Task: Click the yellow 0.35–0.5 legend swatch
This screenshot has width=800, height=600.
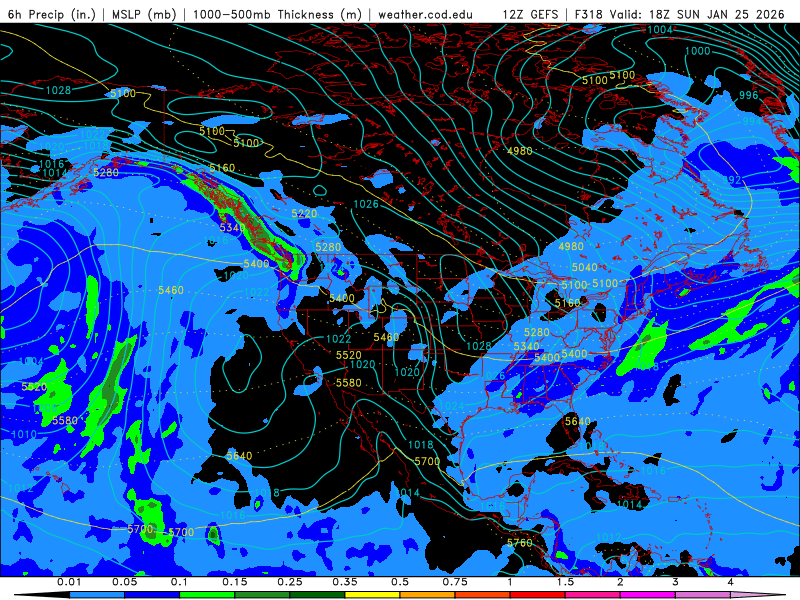Action: coord(372,595)
